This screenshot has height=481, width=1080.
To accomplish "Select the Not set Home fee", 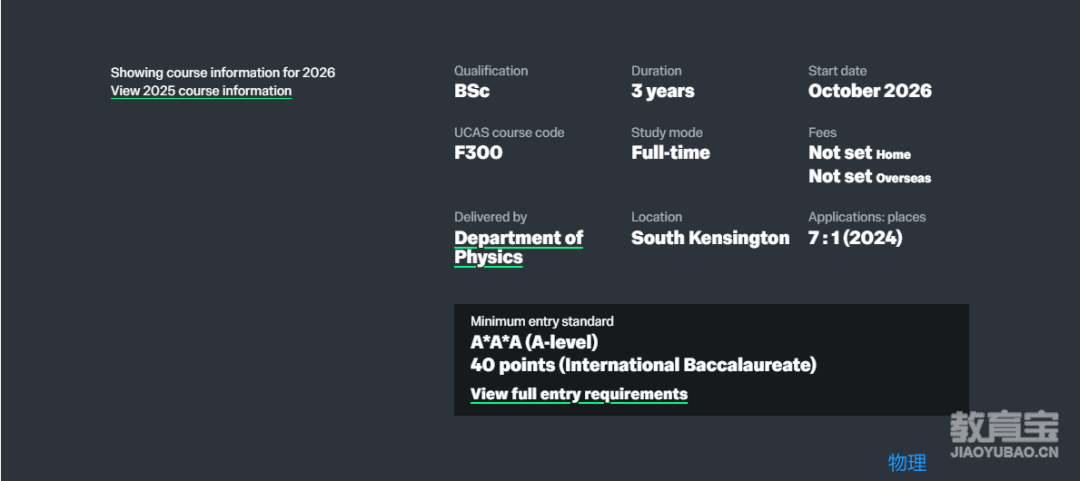I will (860, 153).
